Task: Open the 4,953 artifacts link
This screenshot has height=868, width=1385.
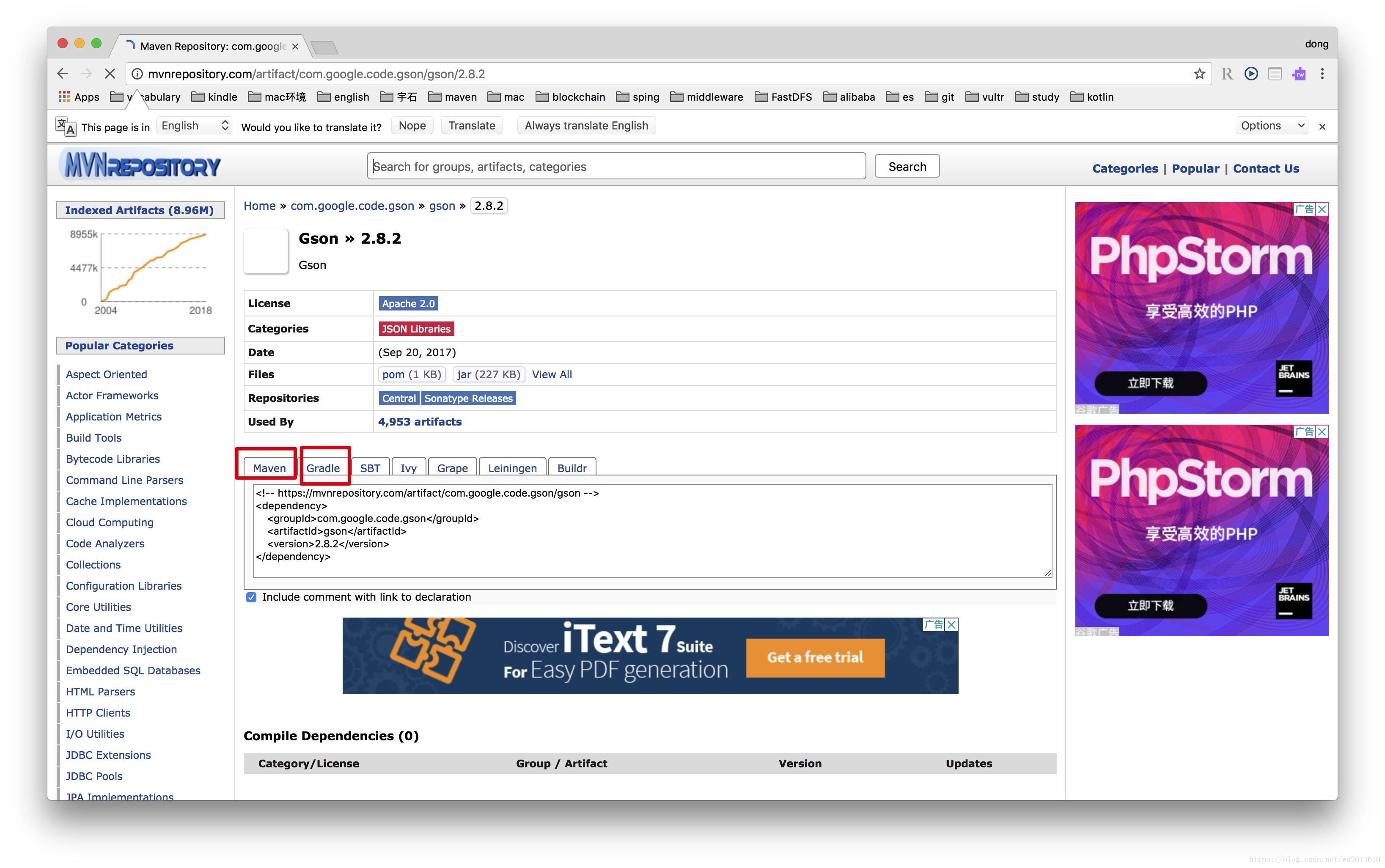Action: click(420, 421)
